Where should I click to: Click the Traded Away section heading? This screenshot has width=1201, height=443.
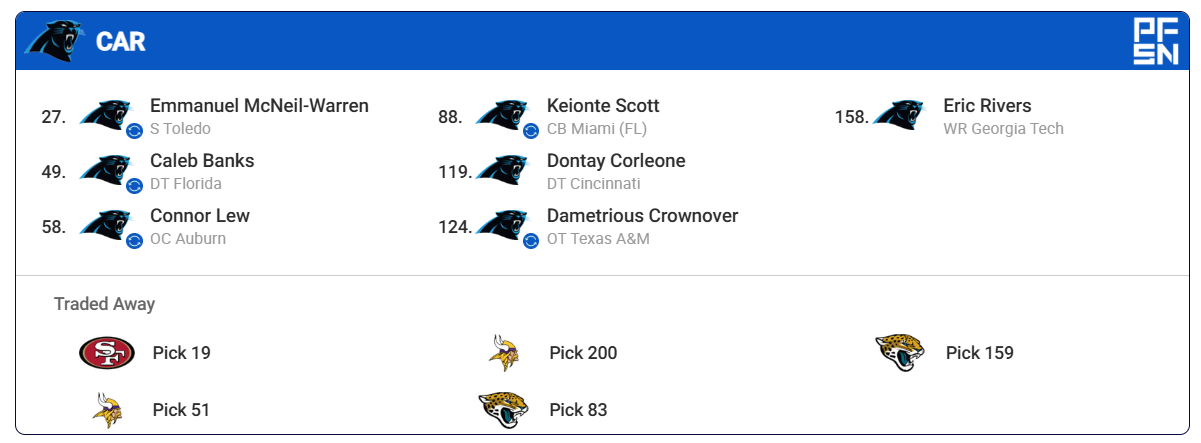pos(104,304)
